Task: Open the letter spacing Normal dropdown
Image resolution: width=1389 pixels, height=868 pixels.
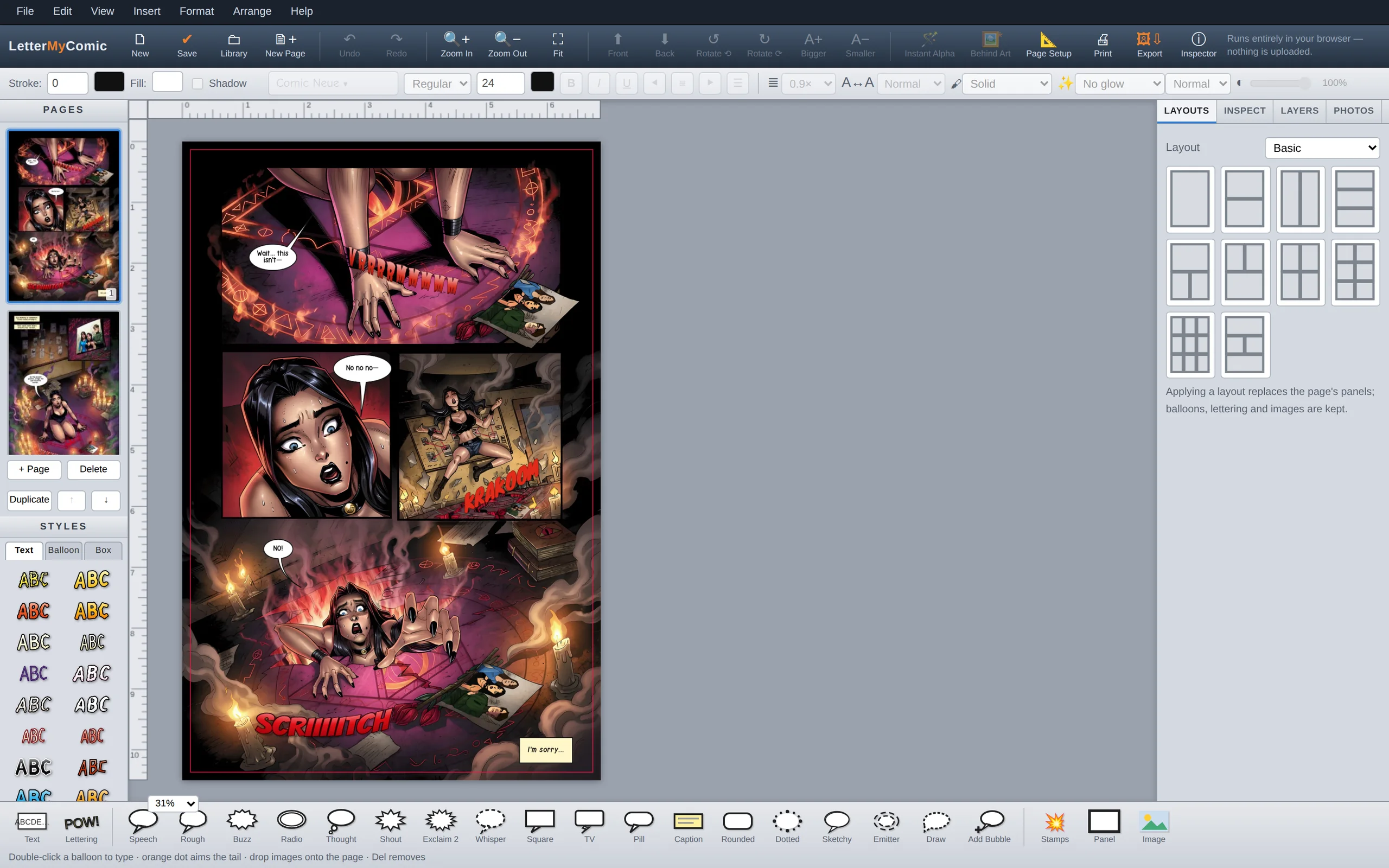Action: pos(911,83)
